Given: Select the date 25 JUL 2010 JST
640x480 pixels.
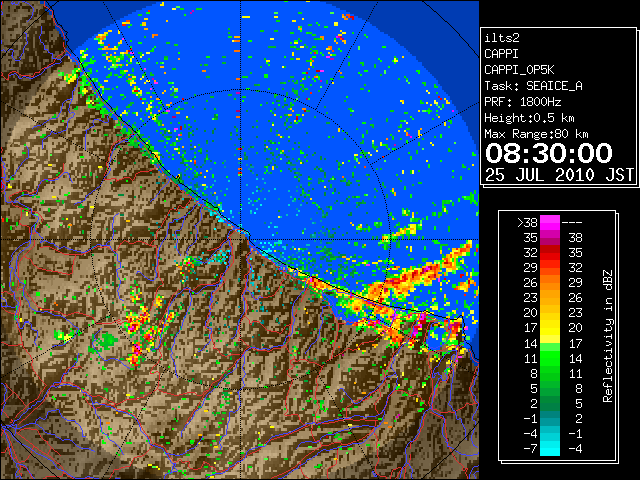Looking at the screenshot, I should click(559, 175).
